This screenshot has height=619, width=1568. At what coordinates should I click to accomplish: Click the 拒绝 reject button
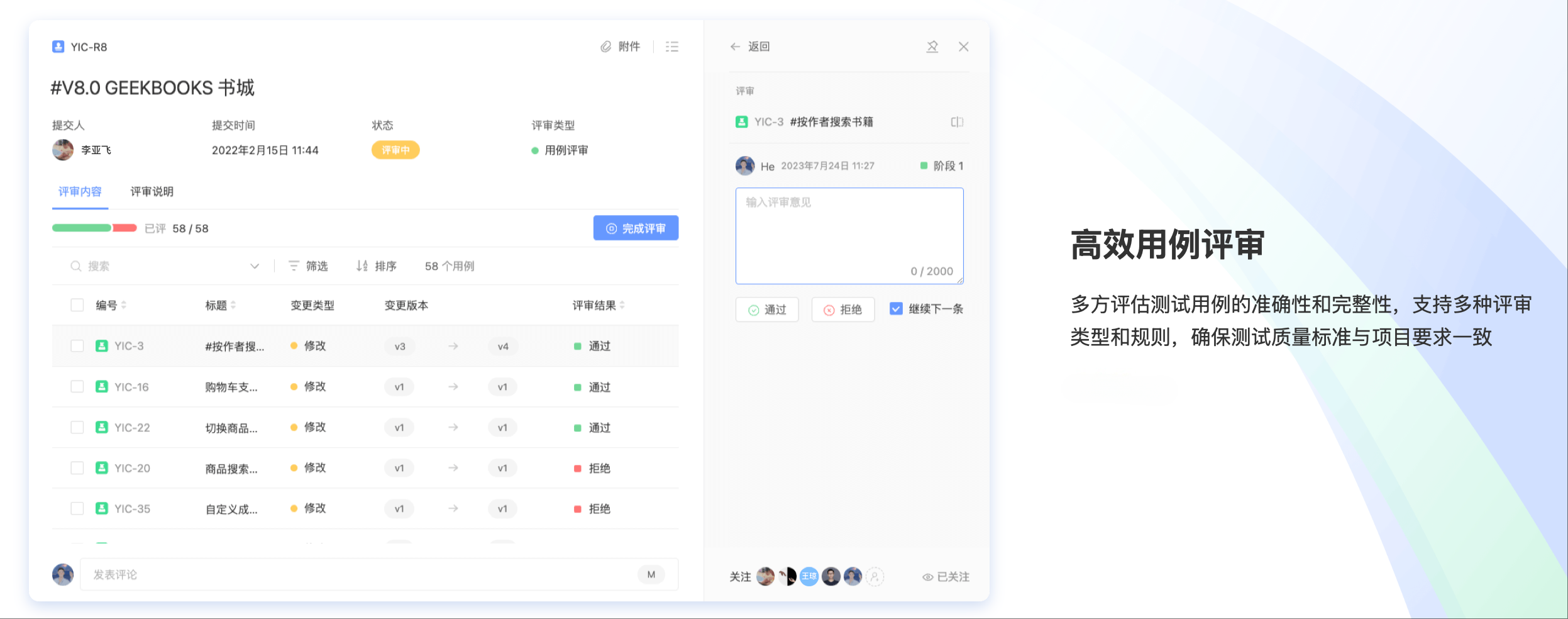[842, 309]
